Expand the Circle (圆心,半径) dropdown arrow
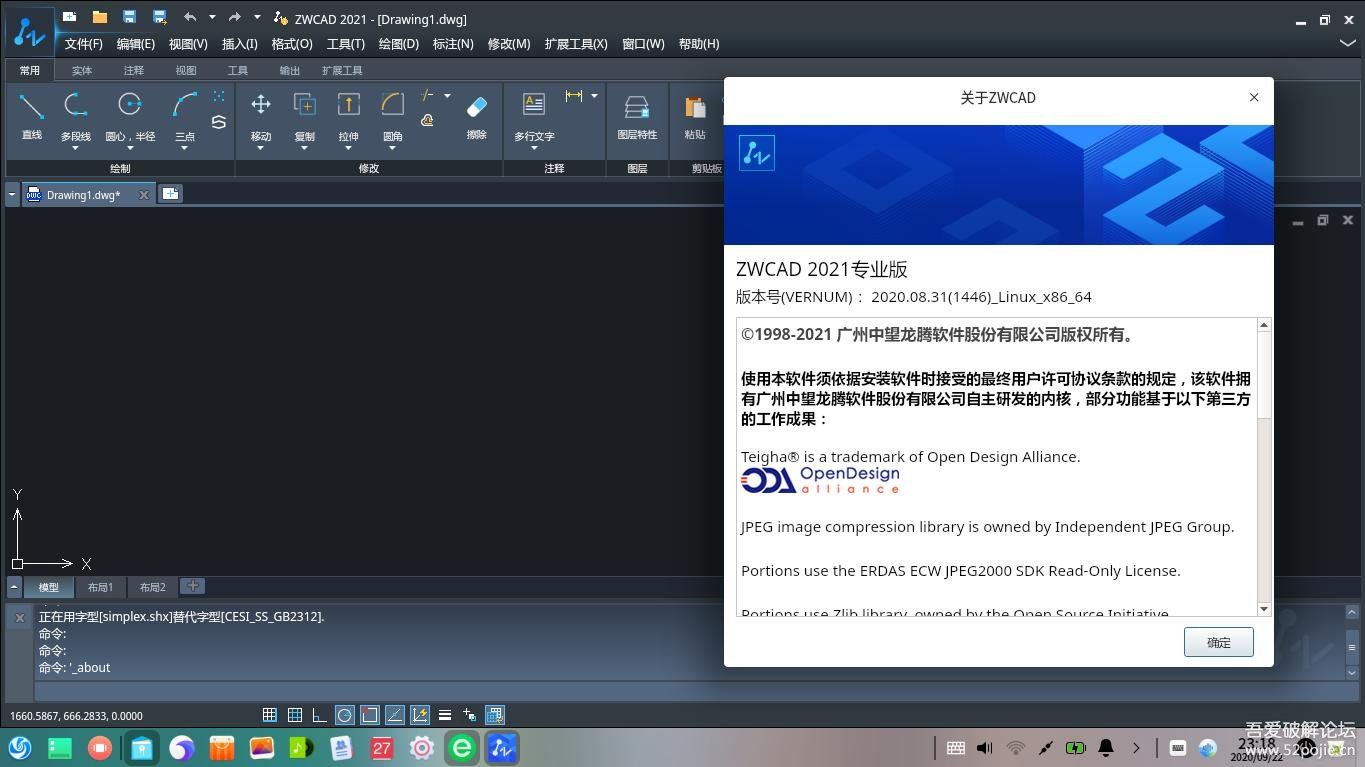 click(130, 148)
